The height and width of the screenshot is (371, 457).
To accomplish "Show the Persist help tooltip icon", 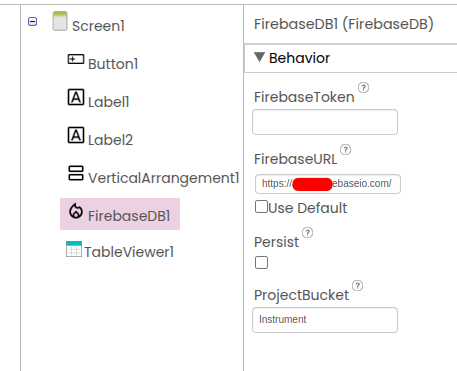I will [x=307, y=233].
